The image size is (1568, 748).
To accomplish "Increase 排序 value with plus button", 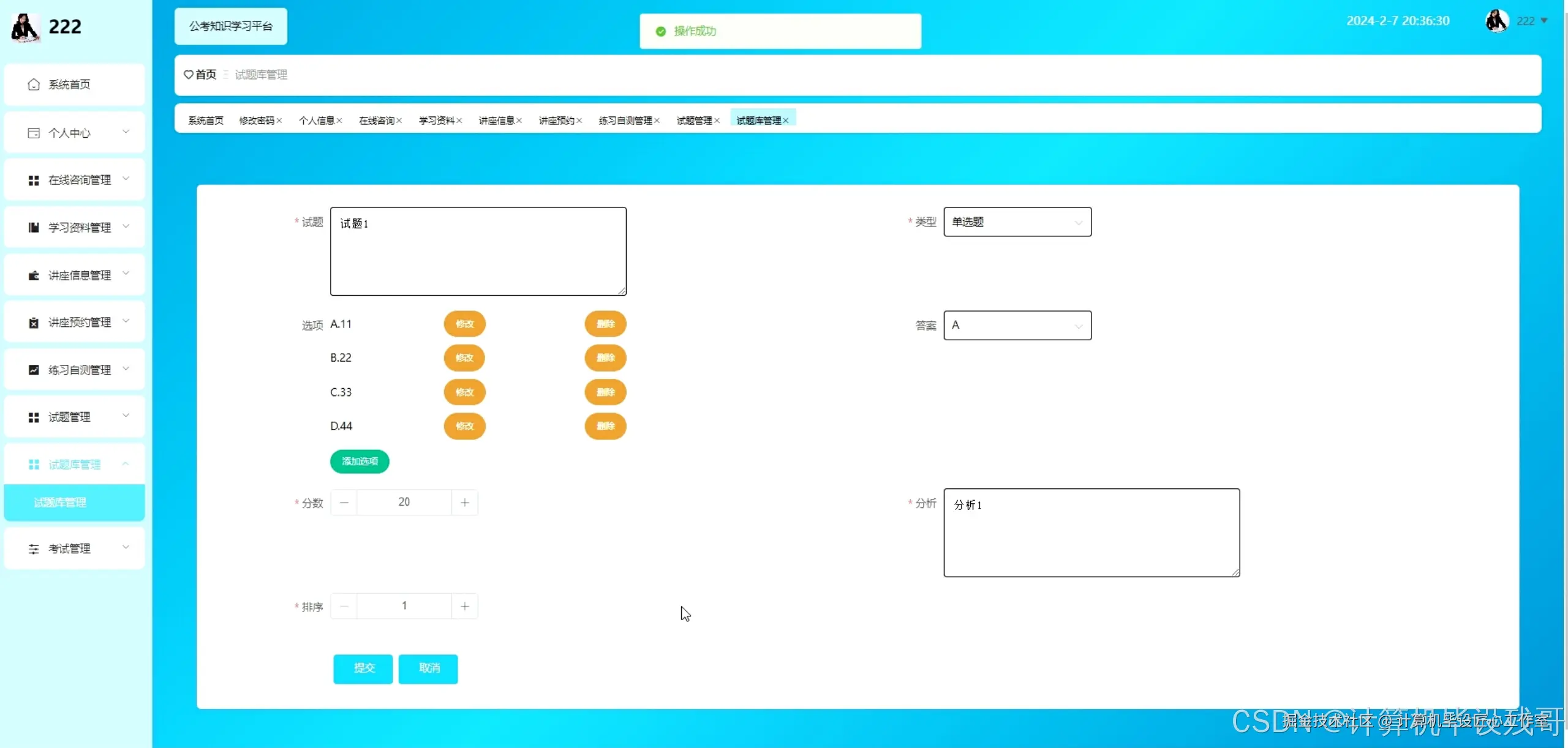I will [465, 606].
